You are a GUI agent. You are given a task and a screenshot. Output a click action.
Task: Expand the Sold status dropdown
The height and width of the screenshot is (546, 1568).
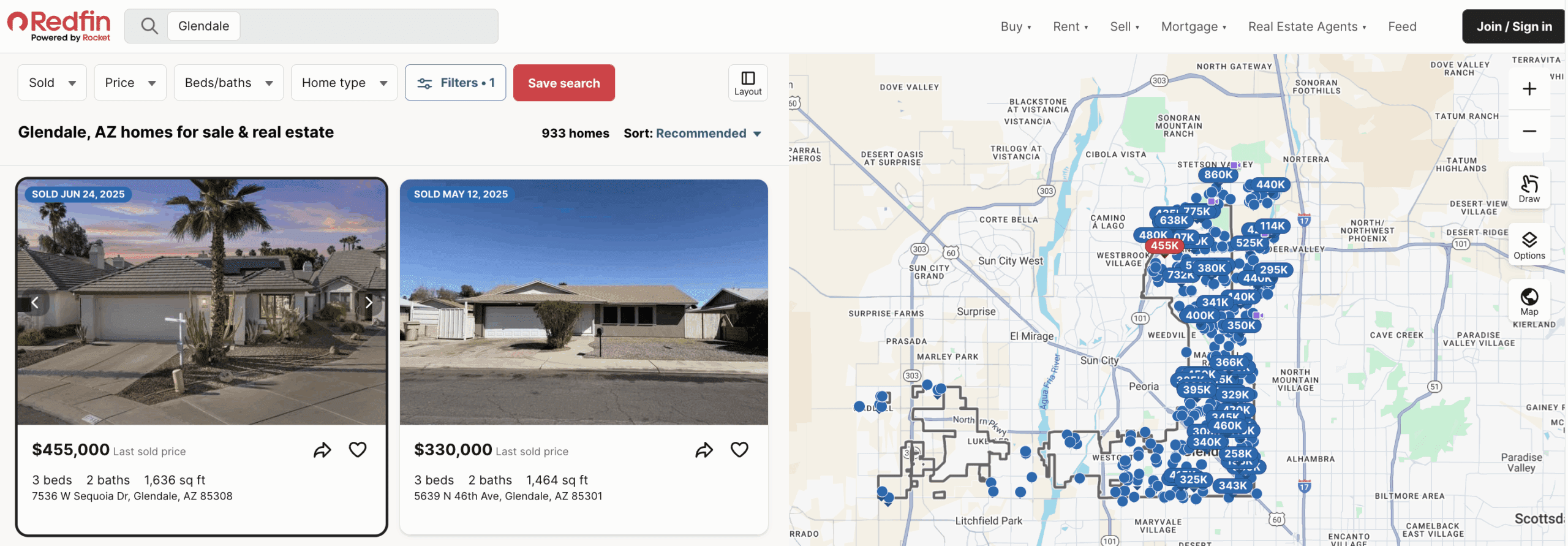pyautogui.click(x=52, y=83)
